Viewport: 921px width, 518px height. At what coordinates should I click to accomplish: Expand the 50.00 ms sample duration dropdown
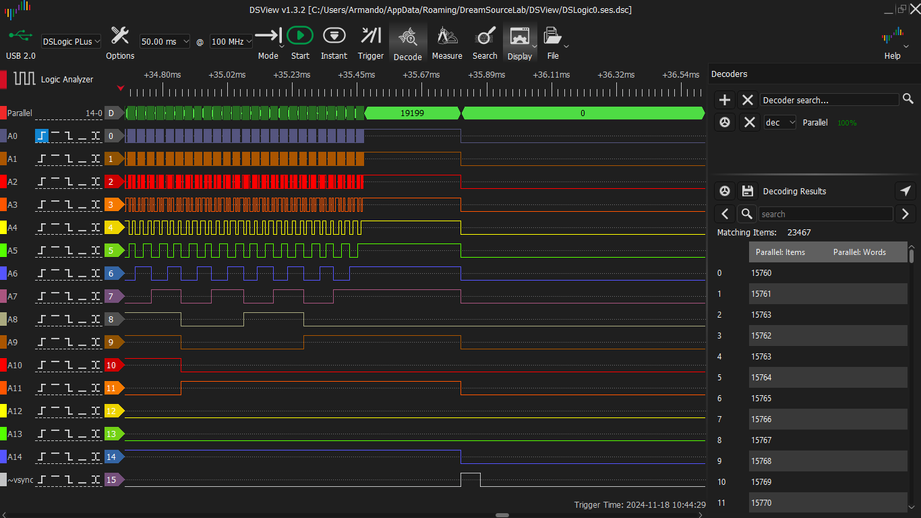point(164,42)
